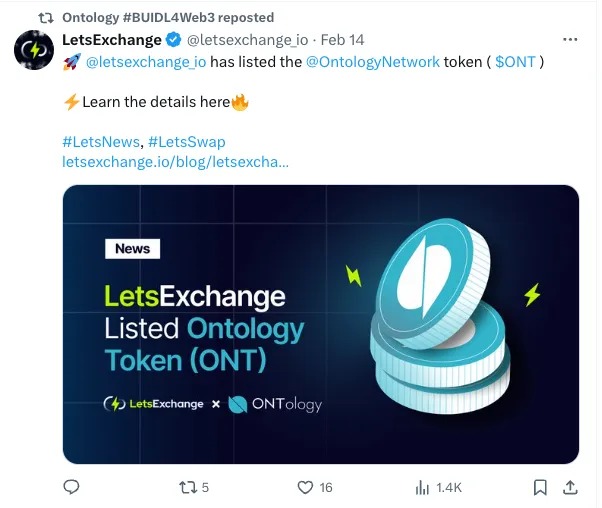Viewport: 602px width, 508px height.
Task: Bookmark this tweet
Action: (x=540, y=487)
